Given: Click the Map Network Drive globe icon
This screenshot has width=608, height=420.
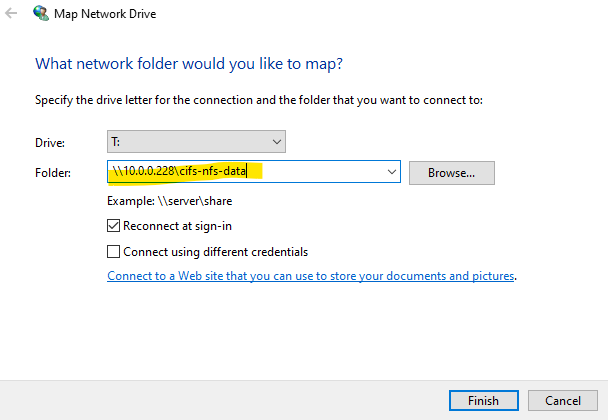Looking at the screenshot, I should tap(41, 15).
